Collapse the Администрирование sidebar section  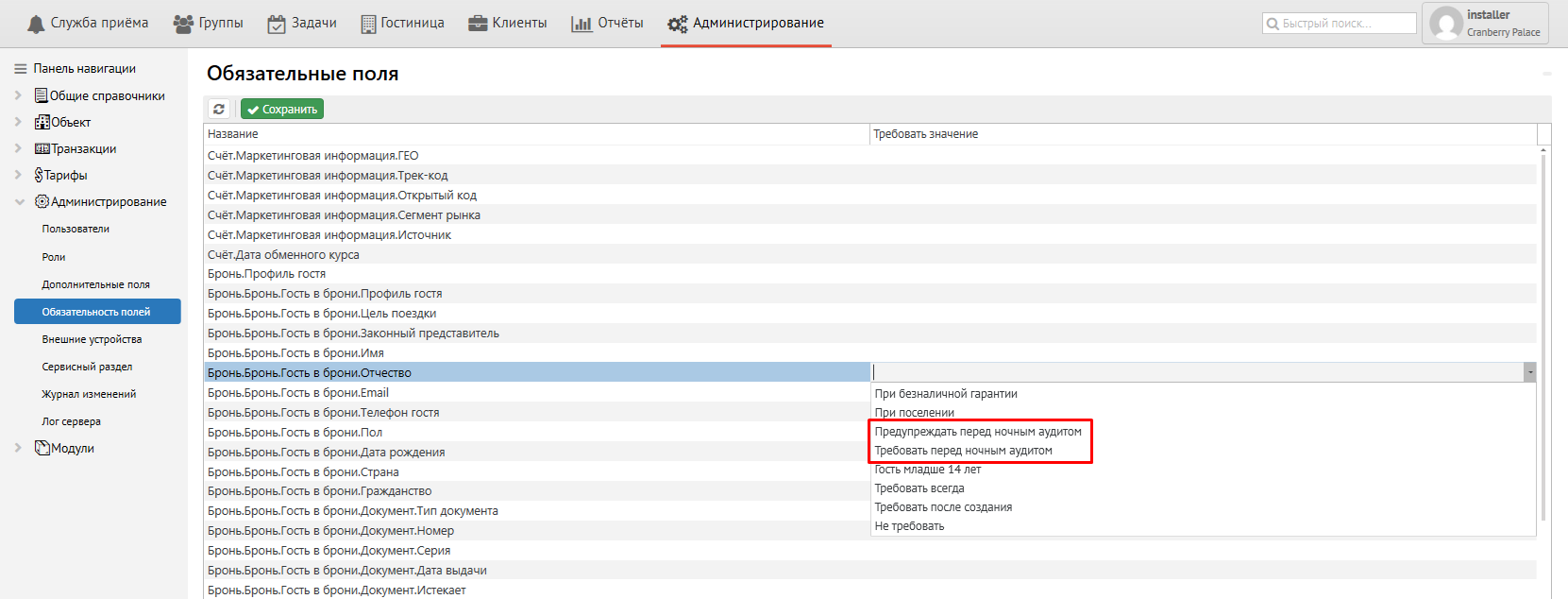point(19,201)
